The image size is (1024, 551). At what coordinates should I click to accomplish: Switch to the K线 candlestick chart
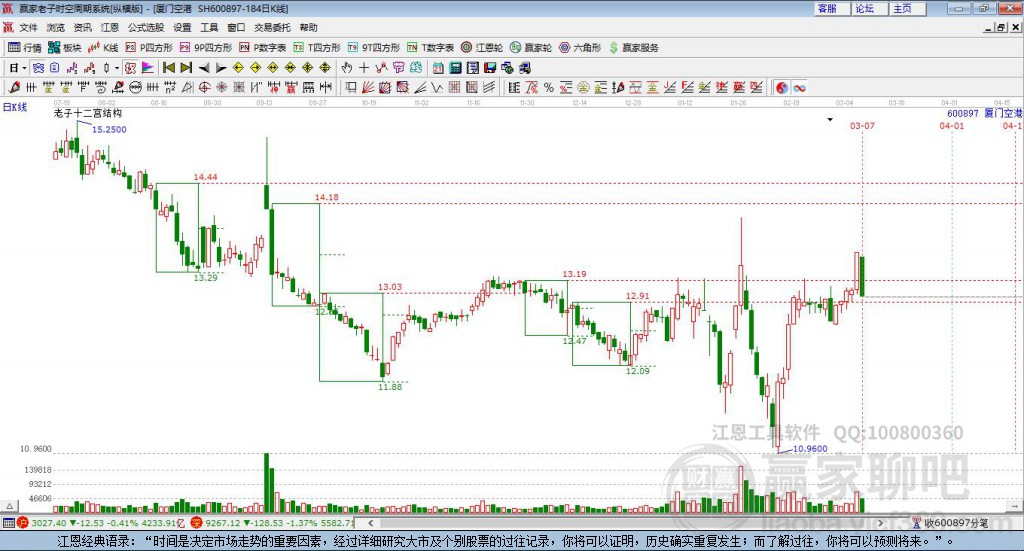(x=103, y=48)
